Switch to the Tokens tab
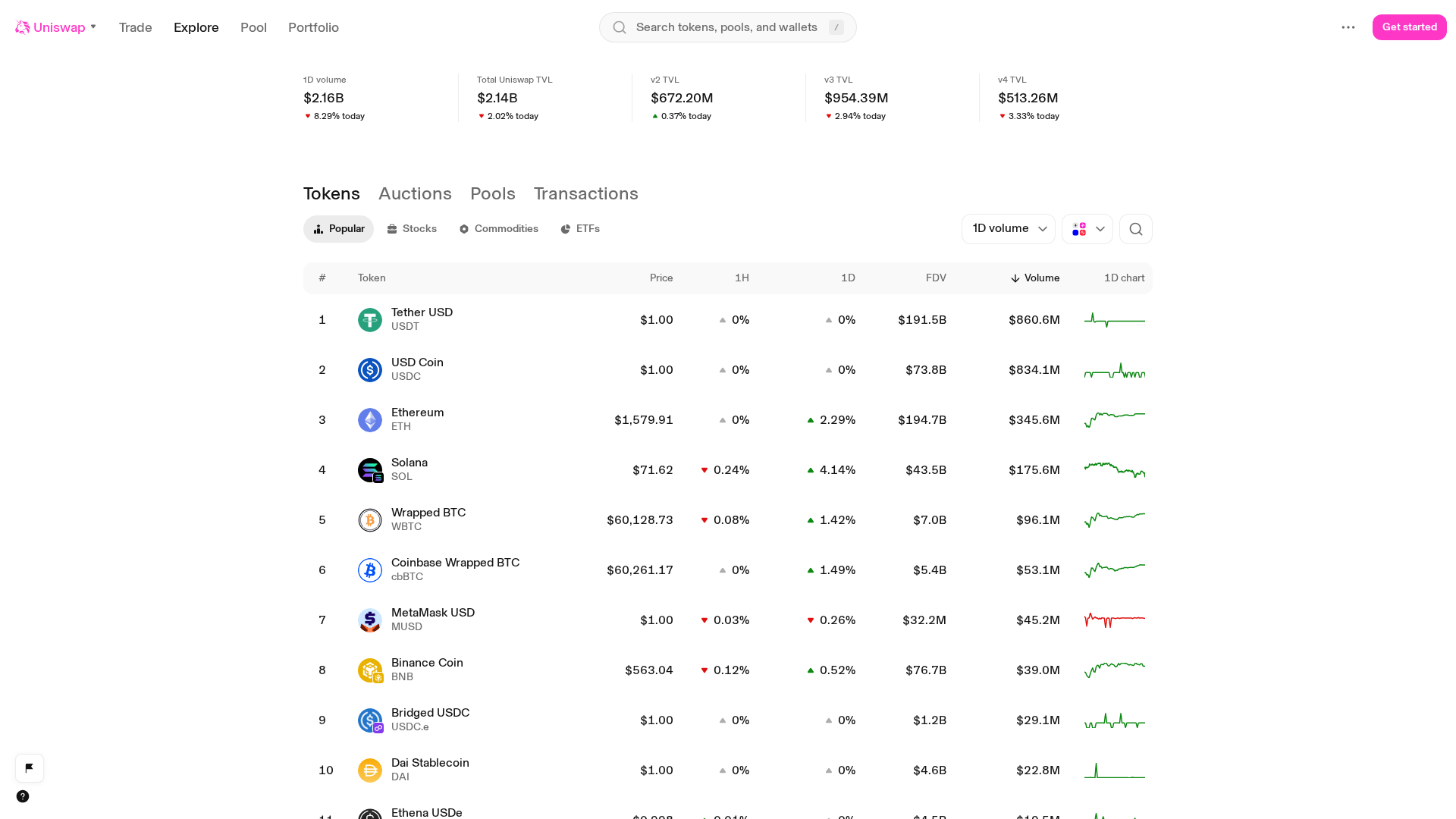Viewport: 1456px width, 819px height. click(x=331, y=193)
